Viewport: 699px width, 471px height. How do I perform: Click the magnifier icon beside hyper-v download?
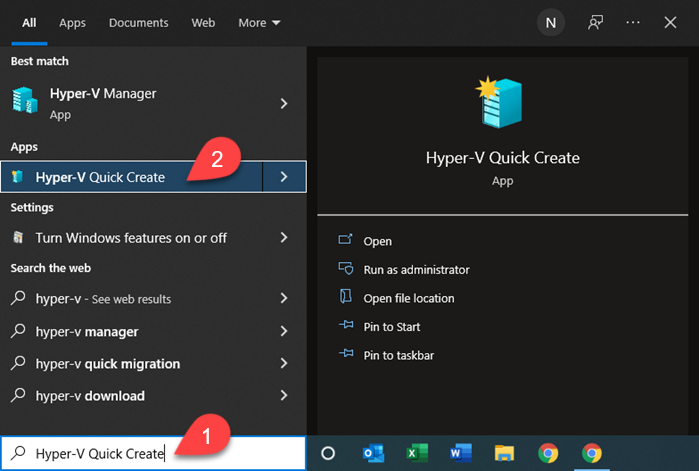[x=18, y=395]
